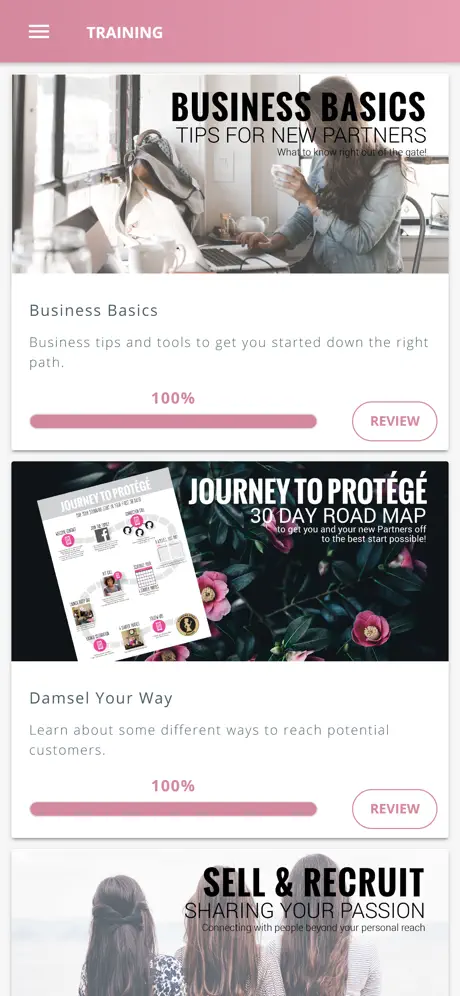Tap the Damsel Your Way course title
460x996 pixels.
click(101, 698)
